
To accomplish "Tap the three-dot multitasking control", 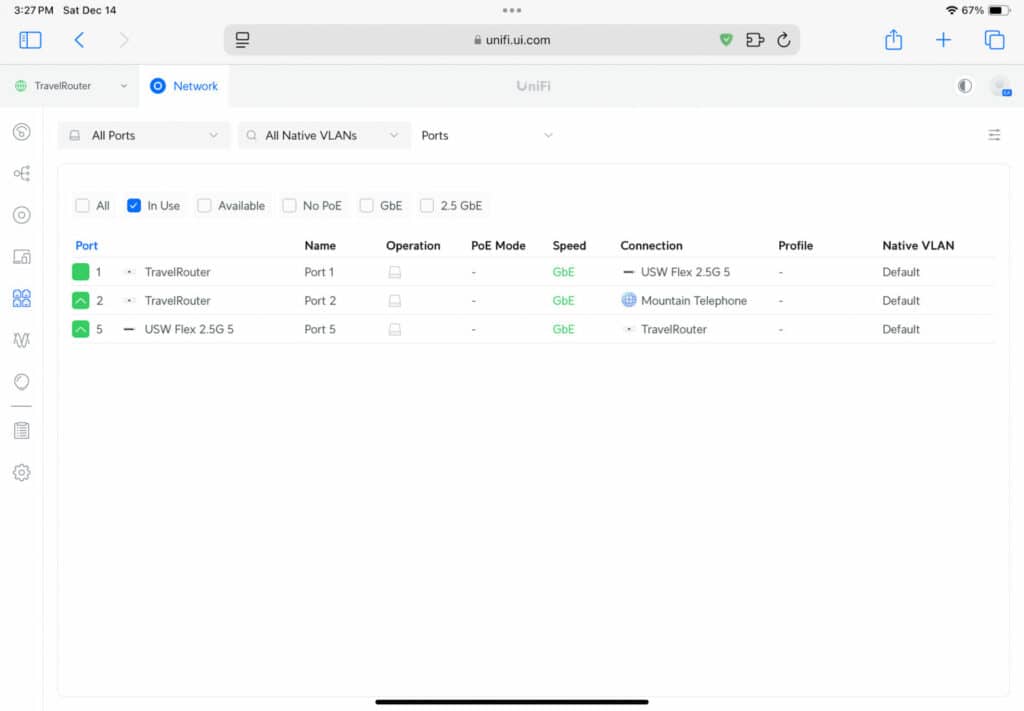I will [512, 10].
